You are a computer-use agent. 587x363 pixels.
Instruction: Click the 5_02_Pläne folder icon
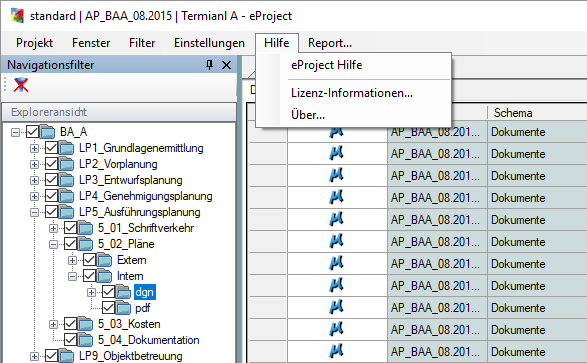tap(85, 244)
